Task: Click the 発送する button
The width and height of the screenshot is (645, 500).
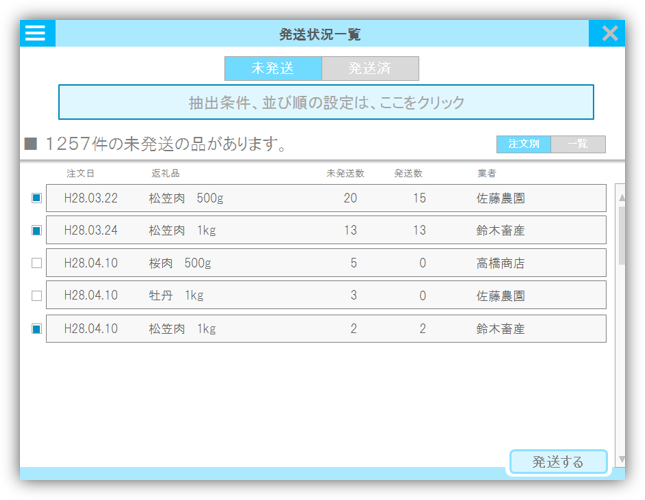Action: (558, 462)
